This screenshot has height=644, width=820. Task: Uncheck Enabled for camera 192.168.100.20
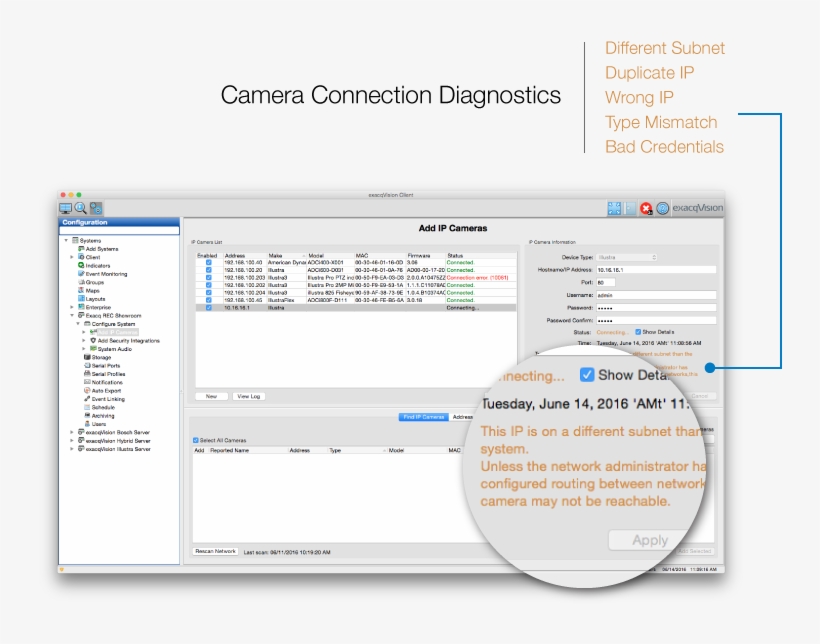[x=209, y=270]
